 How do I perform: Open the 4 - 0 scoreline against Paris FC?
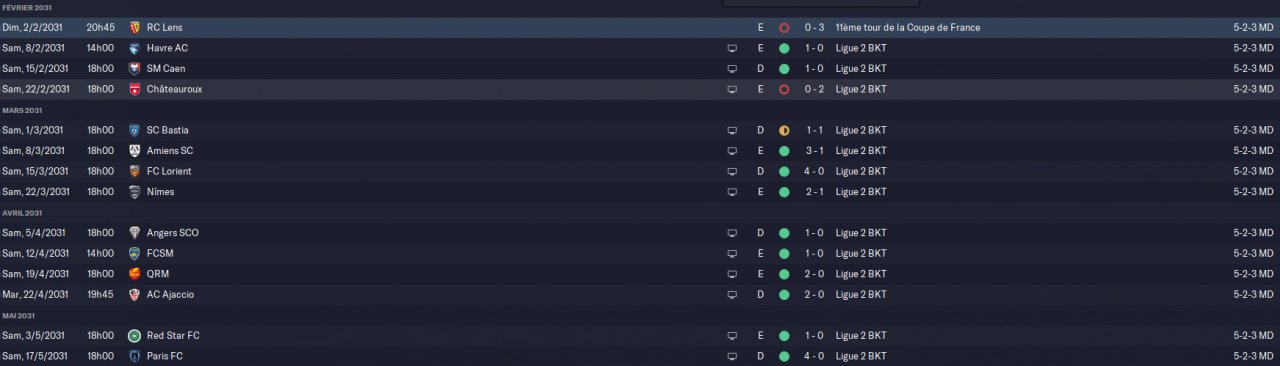814,356
